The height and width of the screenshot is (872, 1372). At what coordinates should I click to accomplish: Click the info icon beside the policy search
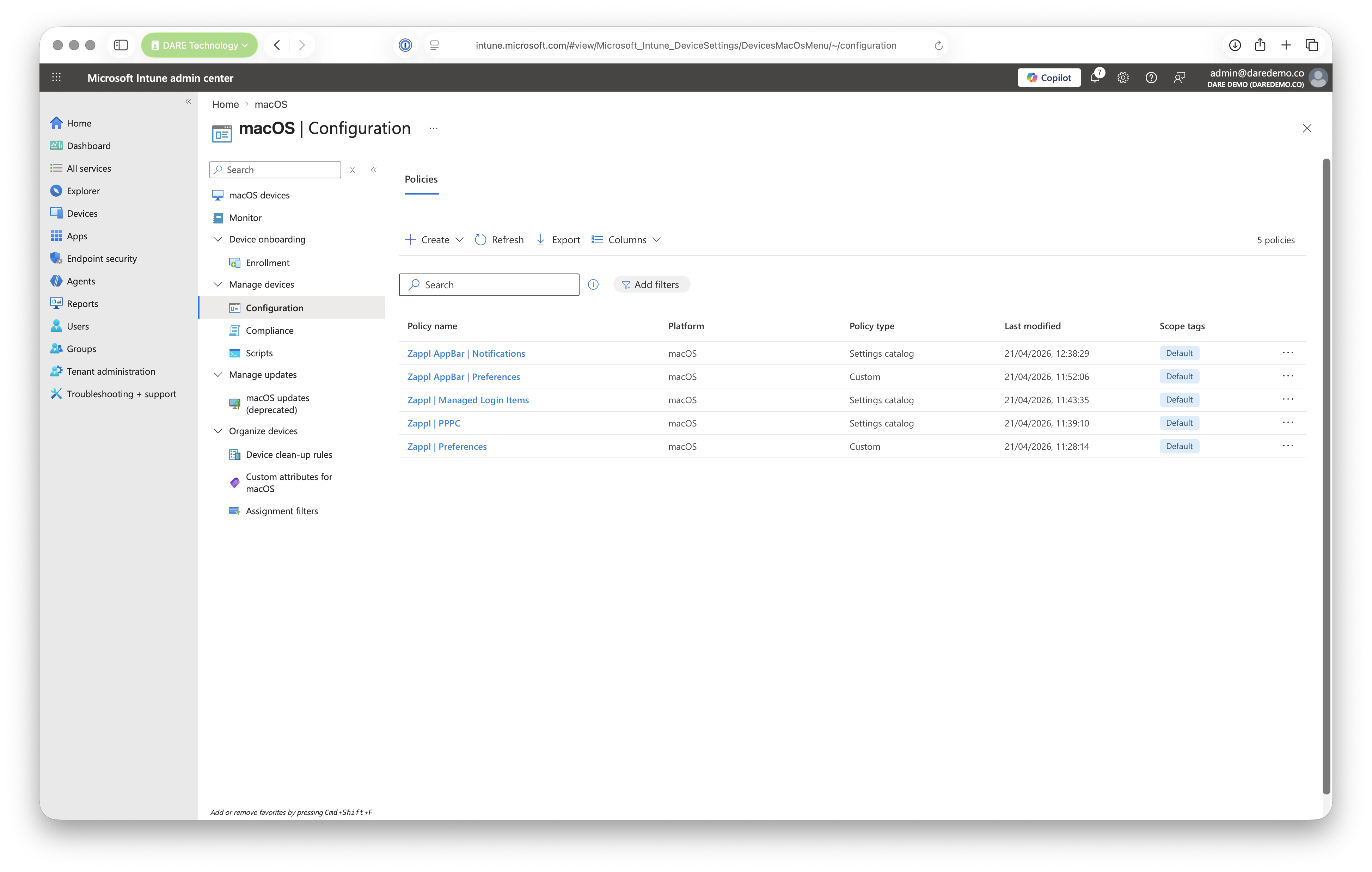tap(593, 284)
